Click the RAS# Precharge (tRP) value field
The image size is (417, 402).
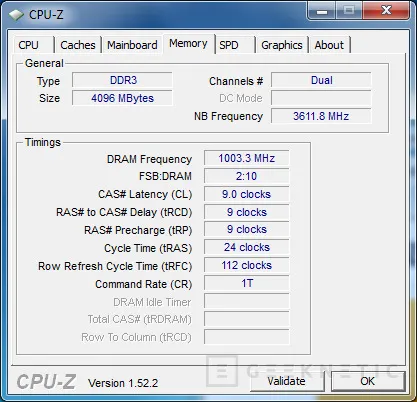click(247, 230)
